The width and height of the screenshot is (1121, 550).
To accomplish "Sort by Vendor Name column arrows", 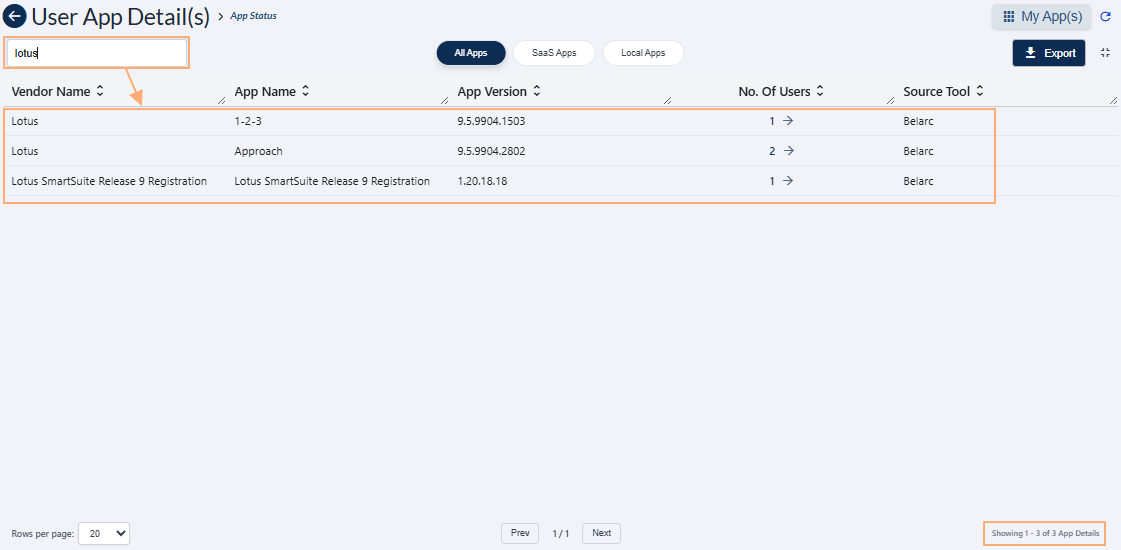I will tap(100, 91).
